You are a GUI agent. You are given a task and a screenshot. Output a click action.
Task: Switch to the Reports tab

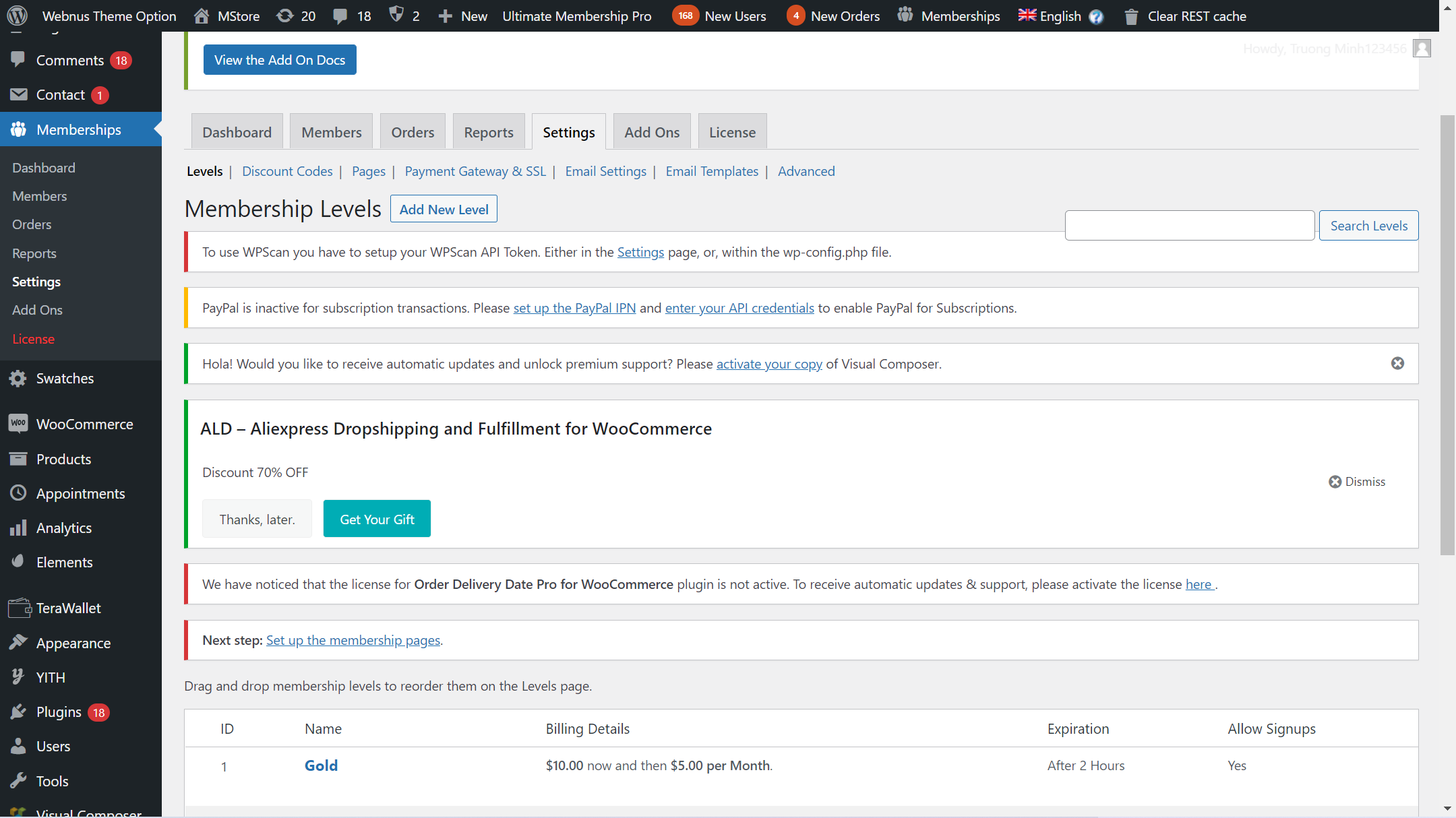pos(489,131)
